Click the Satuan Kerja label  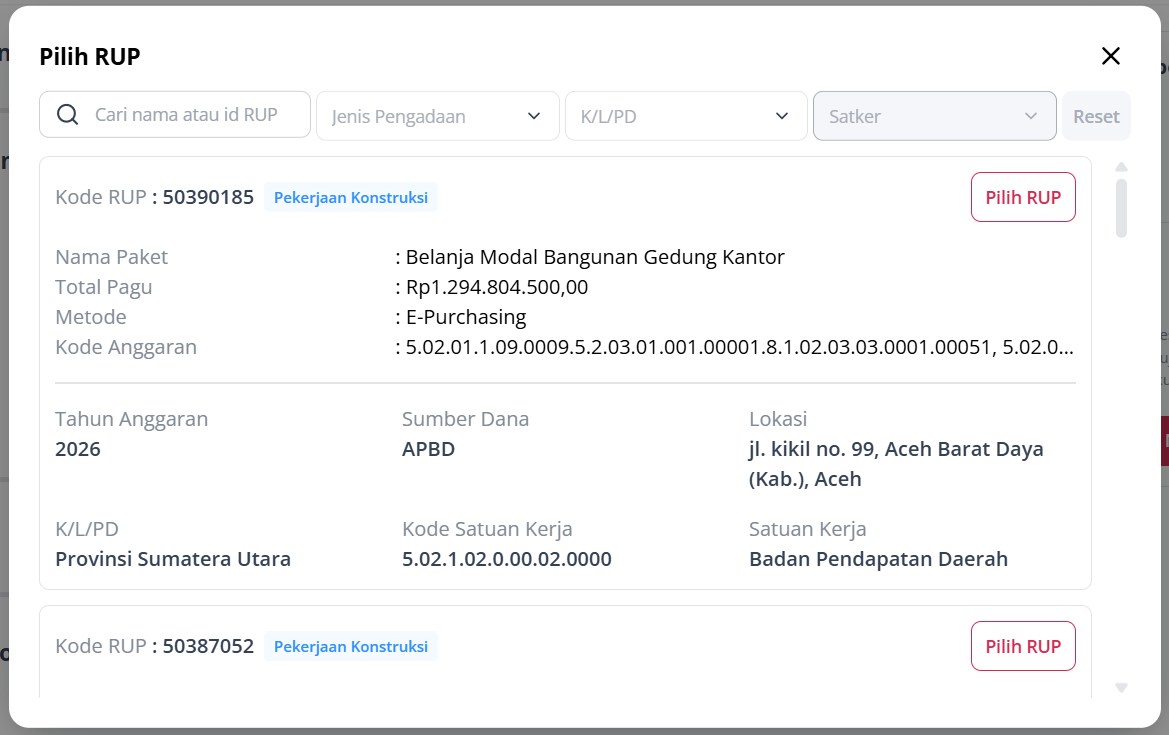pyautogui.click(x=808, y=529)
